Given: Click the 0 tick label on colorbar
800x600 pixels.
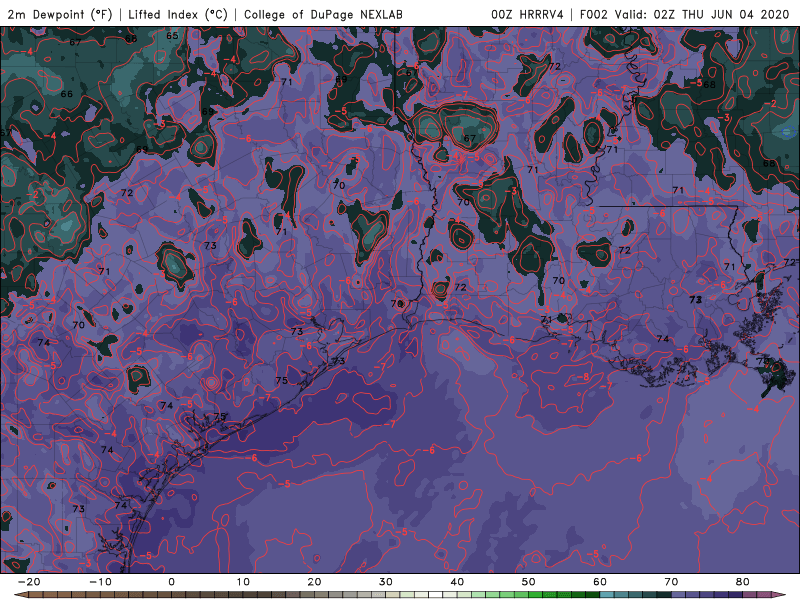Looking at the screenshot, I should (171, 582).
